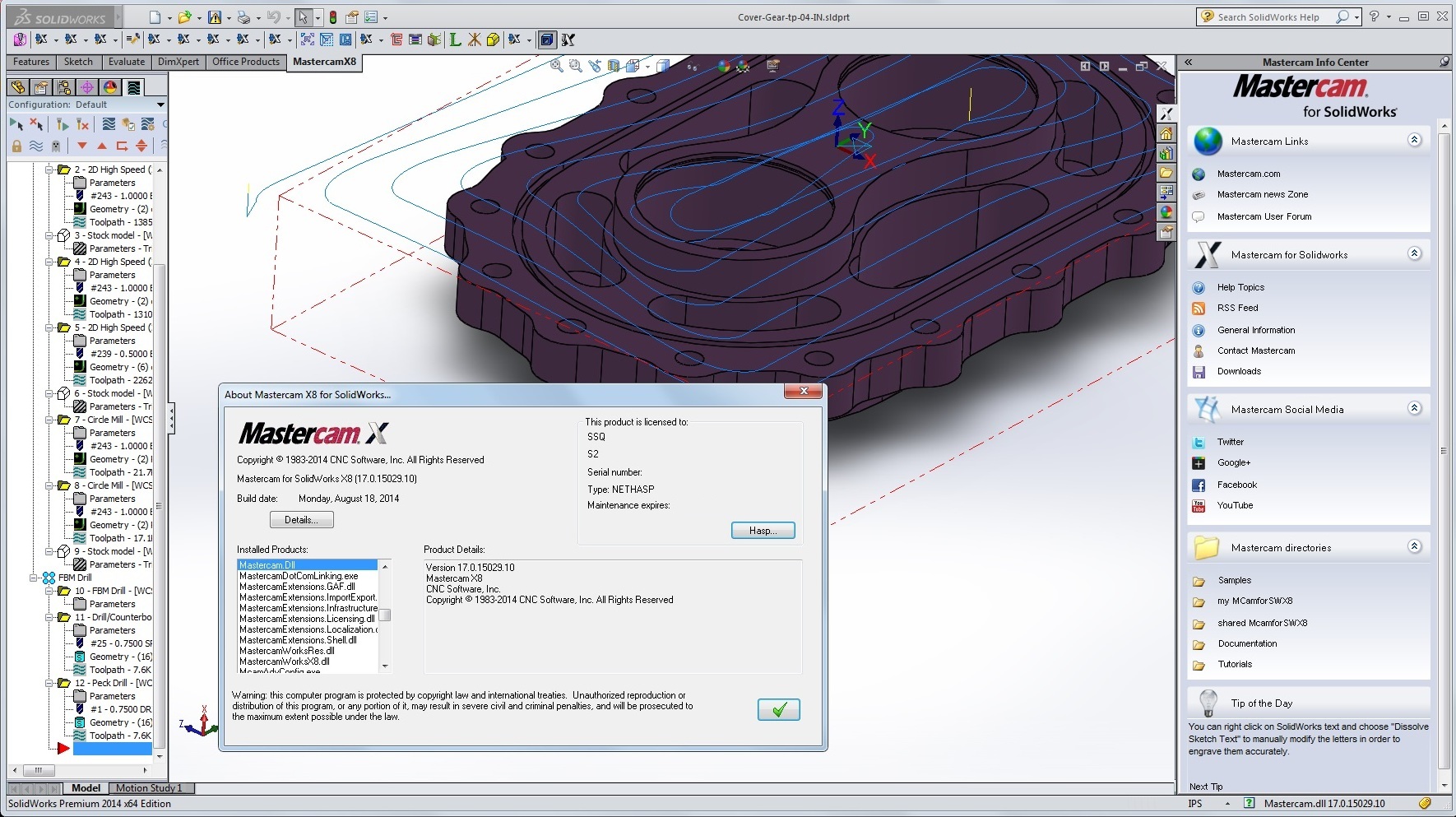Open File Explorer folder task pane tab
Viewport: 1456px width, 817px height.
click(x=1166, y=173)
